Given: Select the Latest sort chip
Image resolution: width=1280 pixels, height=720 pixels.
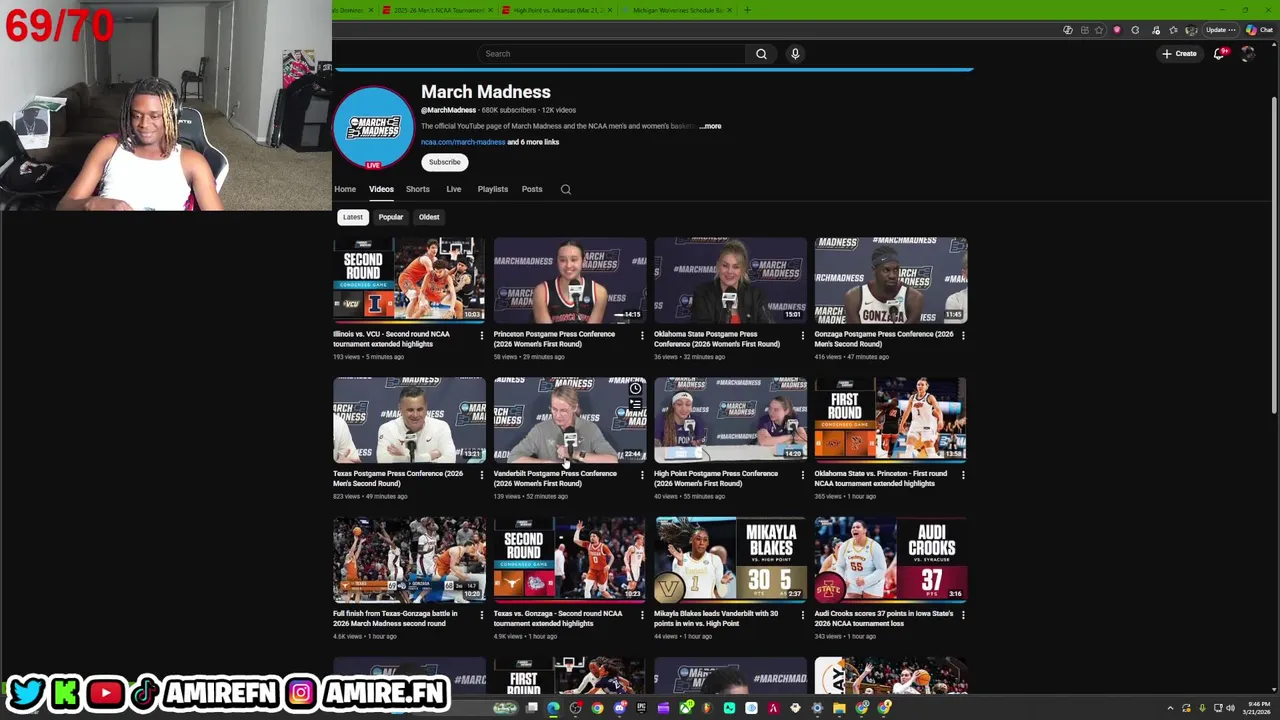Looking at the screenshot, I should click(x=353, y=217).
